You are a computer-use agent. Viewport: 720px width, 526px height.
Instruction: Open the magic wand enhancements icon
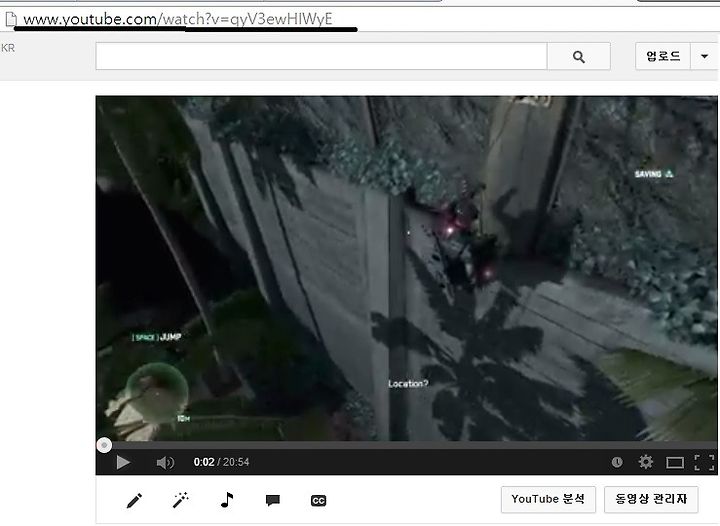tap(180, 500)
